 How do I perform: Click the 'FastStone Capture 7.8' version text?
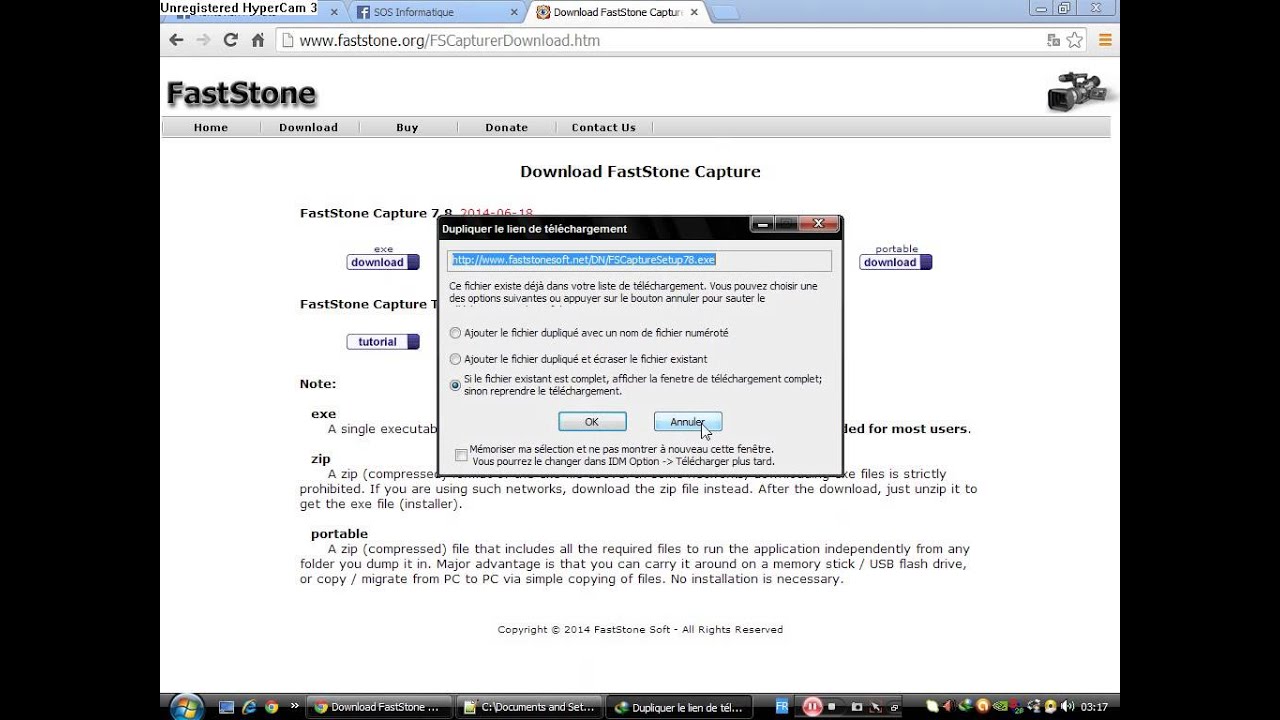point(376,213)
